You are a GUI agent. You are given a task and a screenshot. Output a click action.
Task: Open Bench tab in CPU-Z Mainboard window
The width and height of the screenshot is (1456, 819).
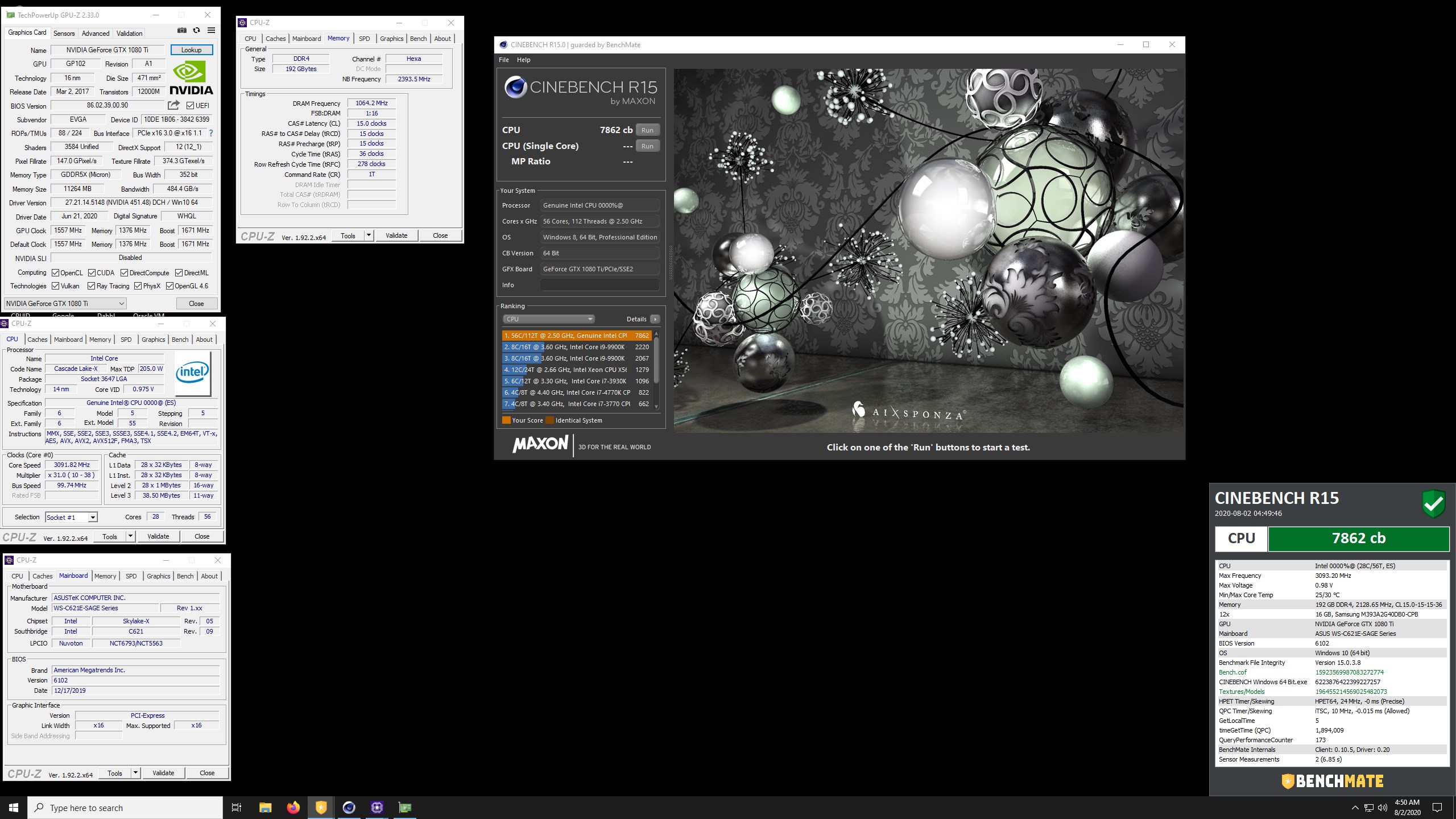[185, 576]
